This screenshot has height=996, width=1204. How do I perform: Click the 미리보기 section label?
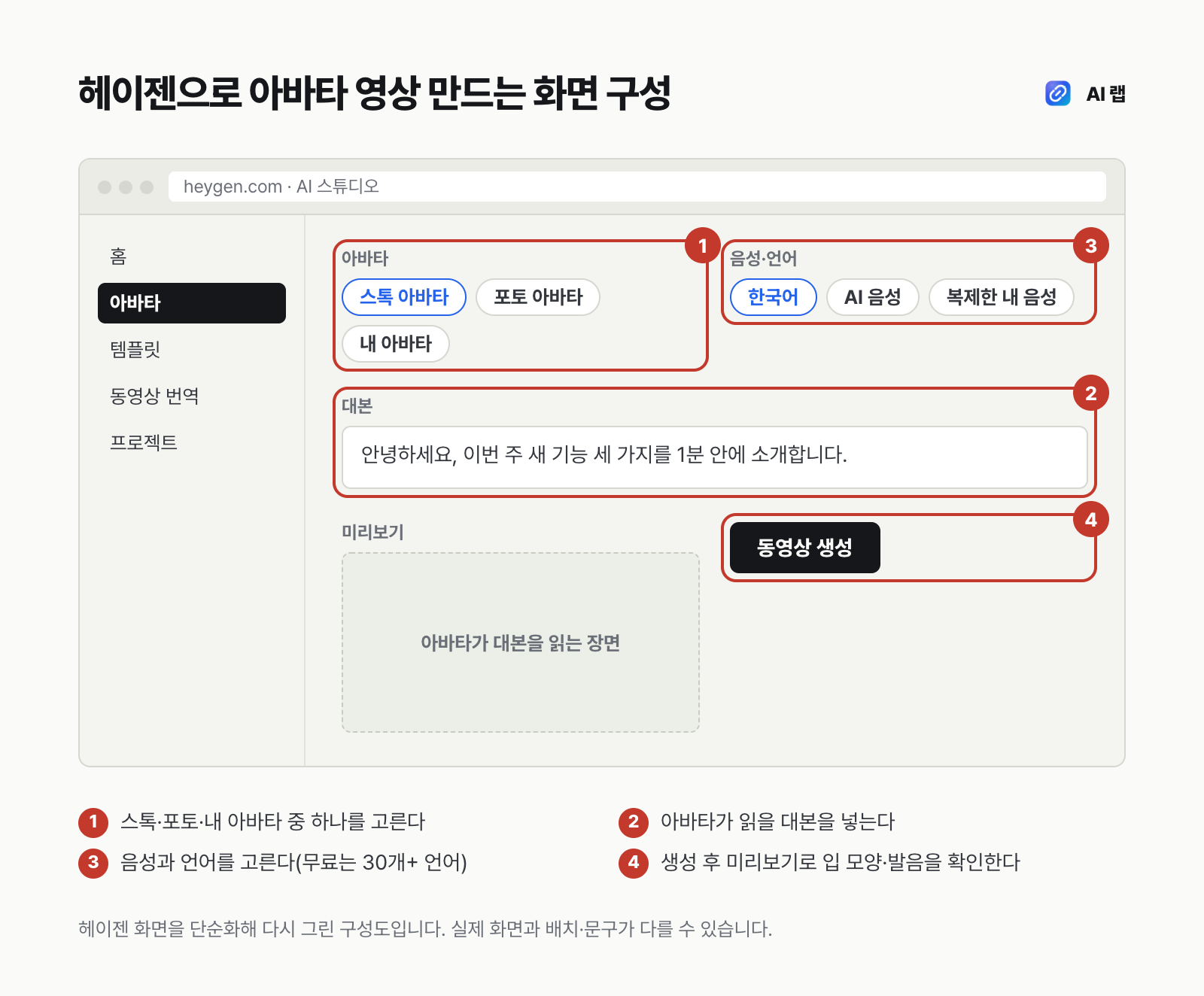(x=372, y=532)
